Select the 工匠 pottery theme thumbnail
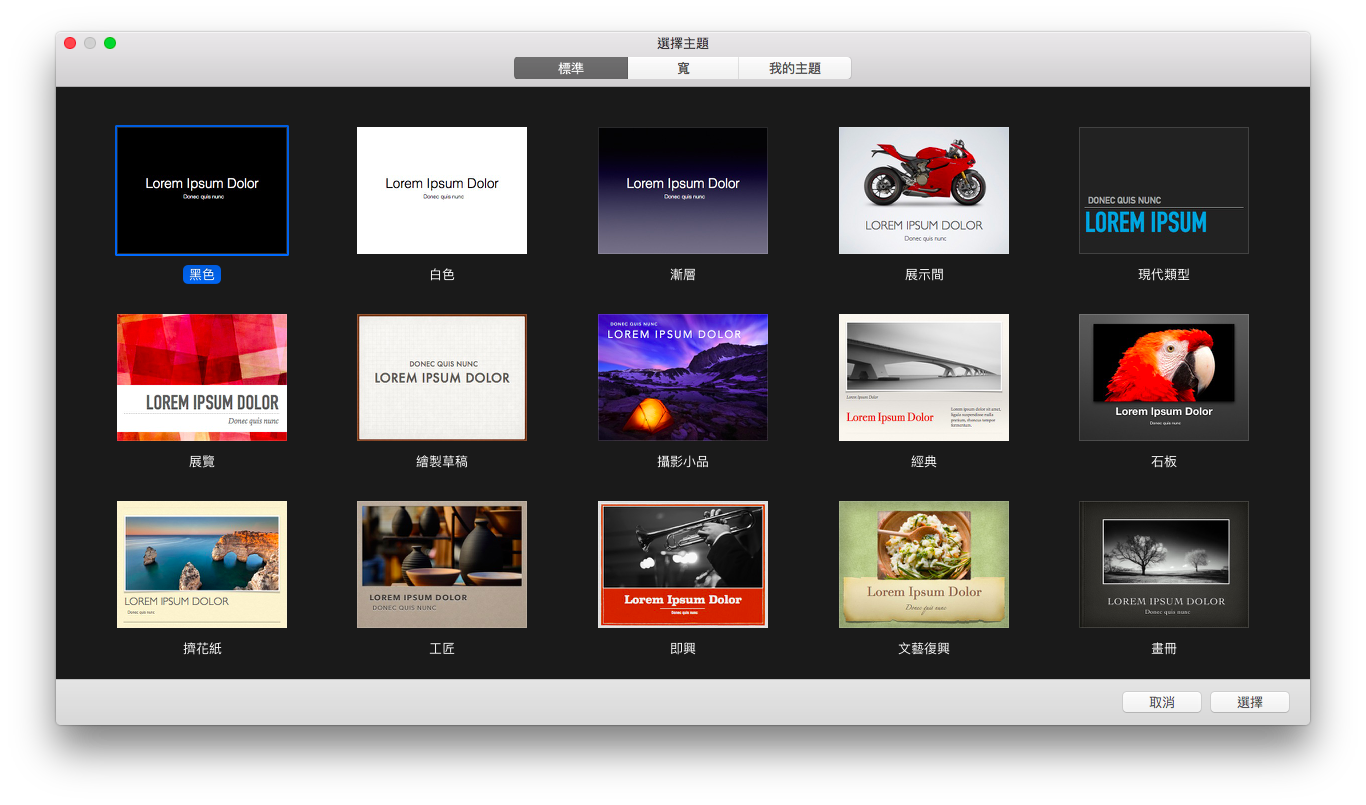The width and height of the screenshot is (1366, 805). 442,564
